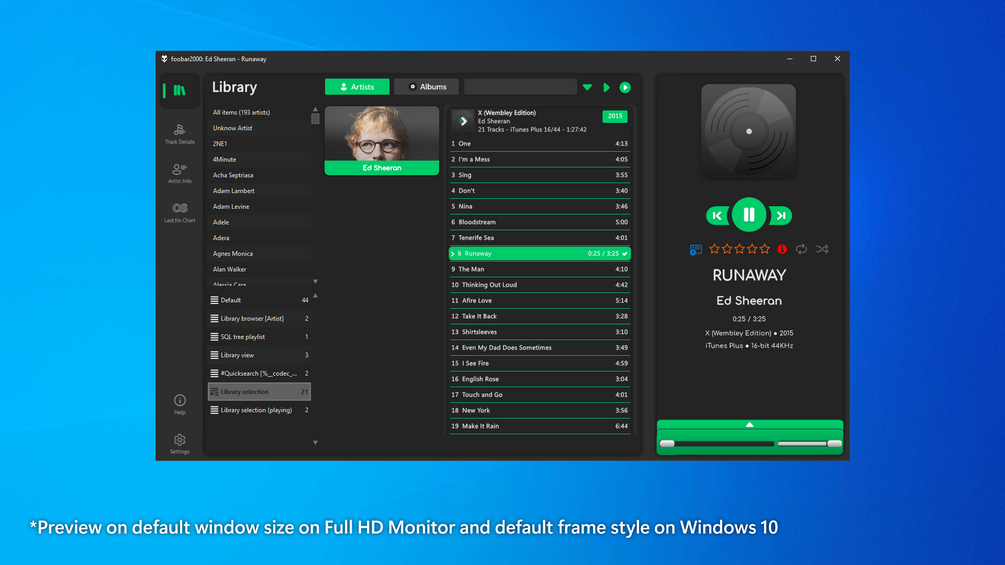Viewport: 1005px width, 565px height.
Task: Click the library search field
Action: click(x=520, y=86)
